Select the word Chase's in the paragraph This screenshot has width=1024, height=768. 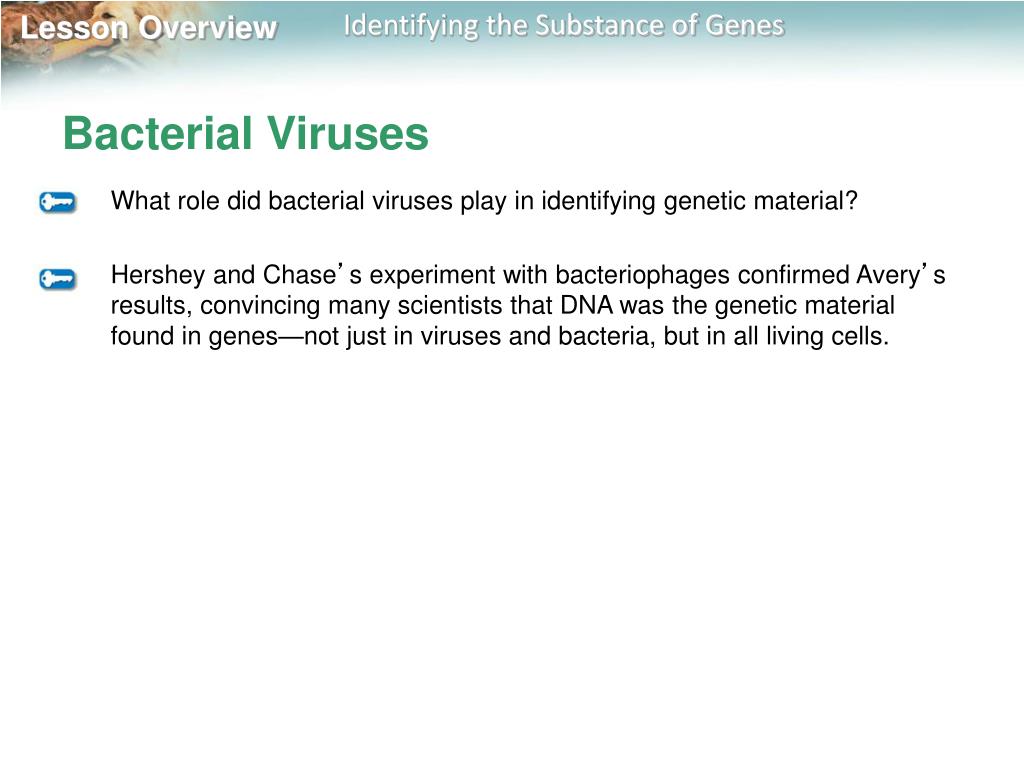coord(312,275)
